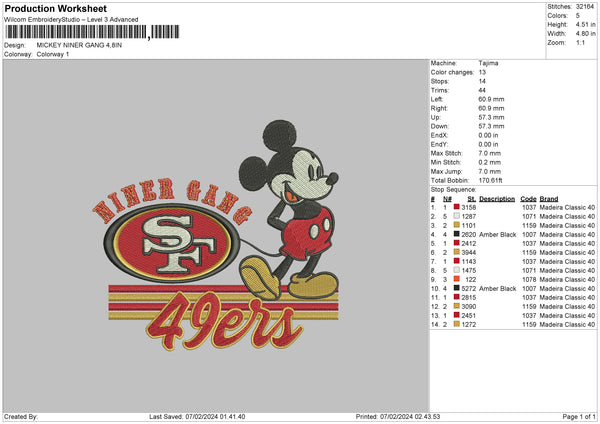Select the Colorway 1 value
Viewport: 600px width, 424px height.
click(53, 54)
